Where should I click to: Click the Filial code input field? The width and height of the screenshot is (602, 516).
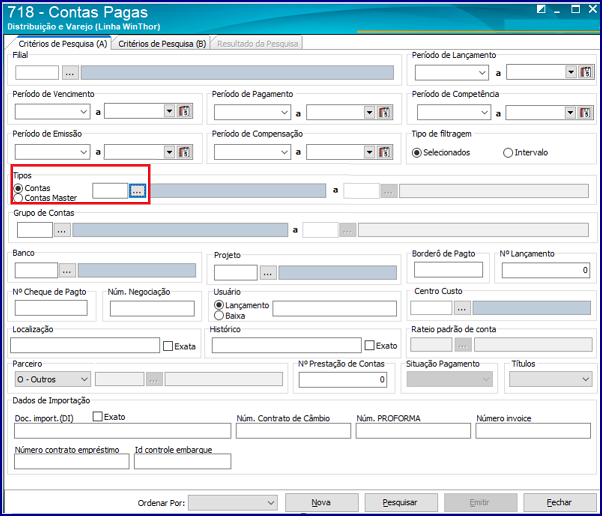point(37,73)
